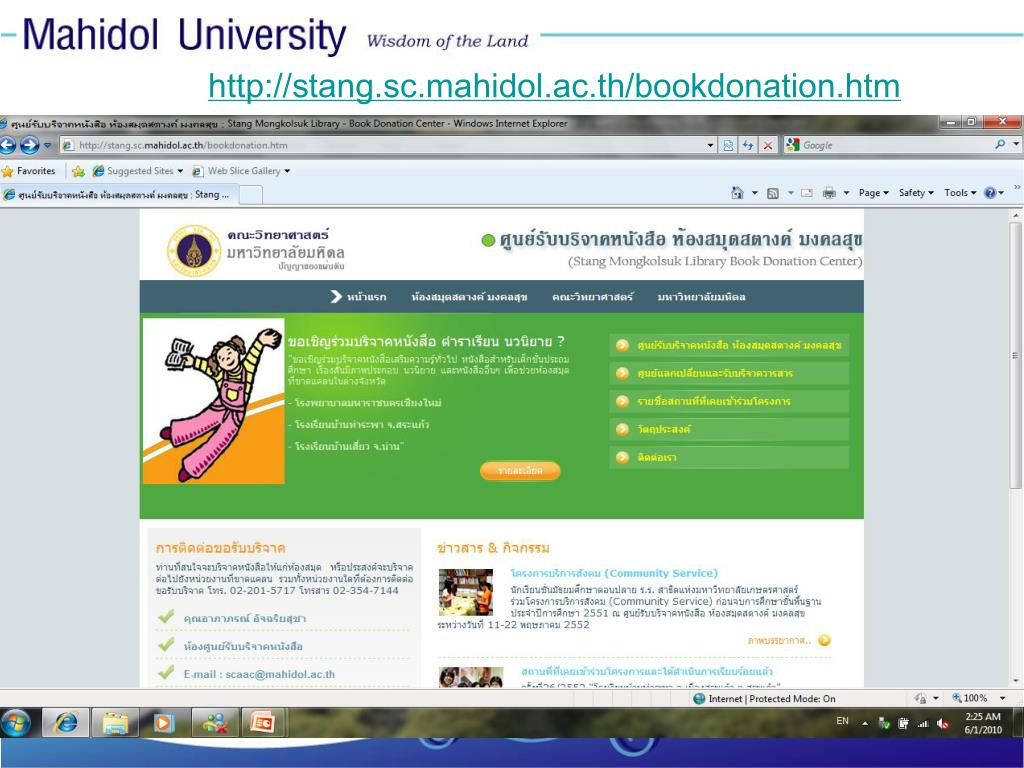Open PowerPoint taskbar icon
Viewport: 1024px width, 768px height.
(263, 723)
